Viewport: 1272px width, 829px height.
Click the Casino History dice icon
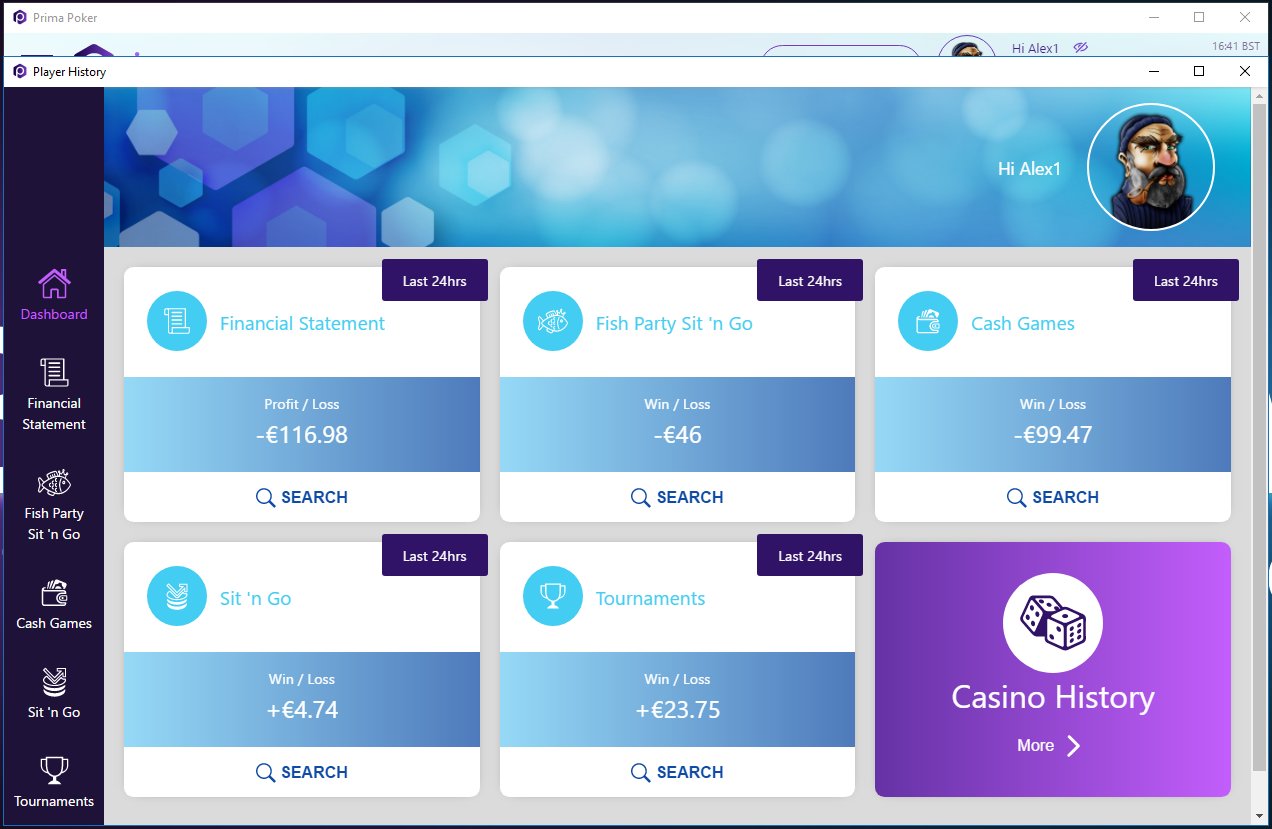tap(1052, 622)
